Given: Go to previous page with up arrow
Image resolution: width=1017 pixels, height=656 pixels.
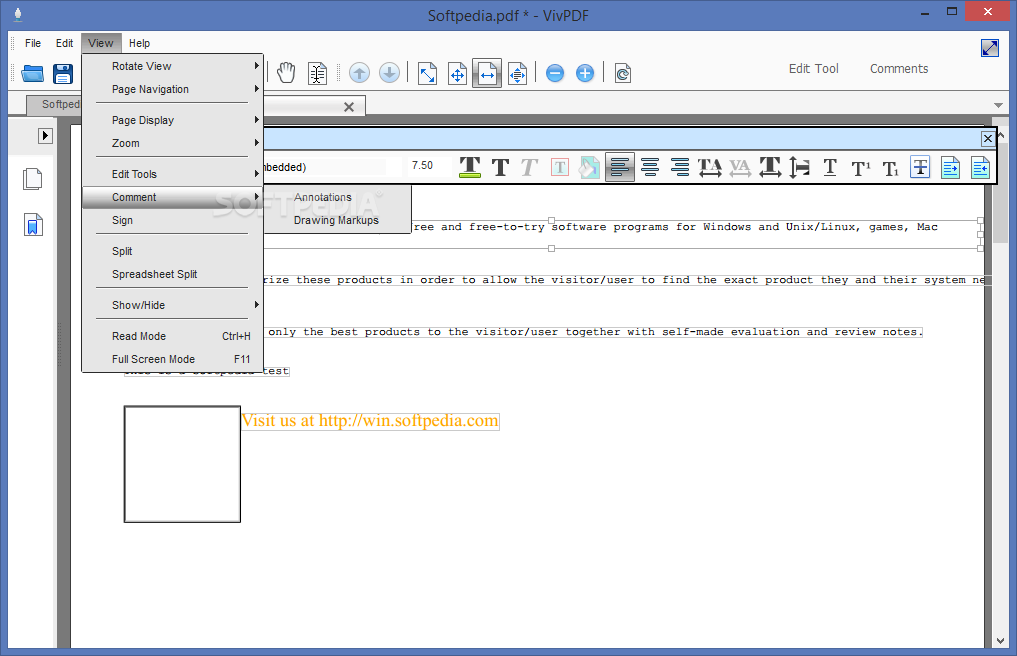Looking at the screenshot, I should coord(359,73).
